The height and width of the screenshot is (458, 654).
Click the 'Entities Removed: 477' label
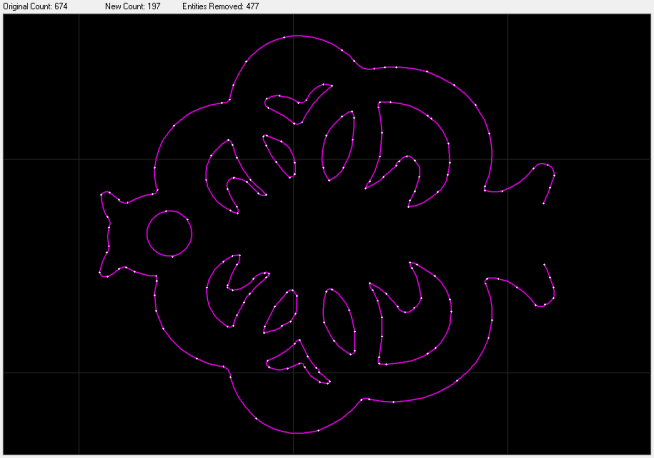(221, 6)
